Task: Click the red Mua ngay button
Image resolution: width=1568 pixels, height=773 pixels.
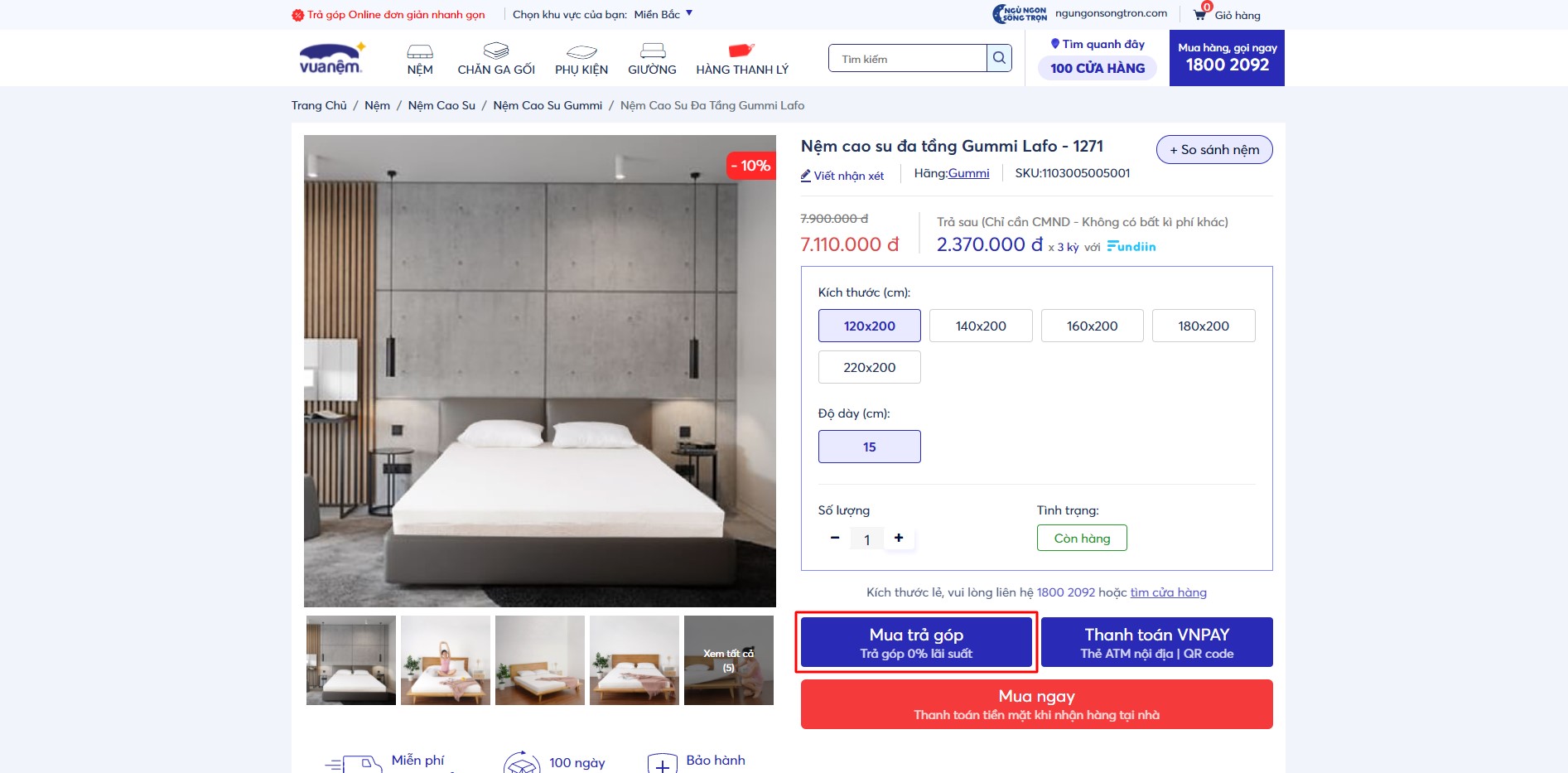Action: (1037, 704)
